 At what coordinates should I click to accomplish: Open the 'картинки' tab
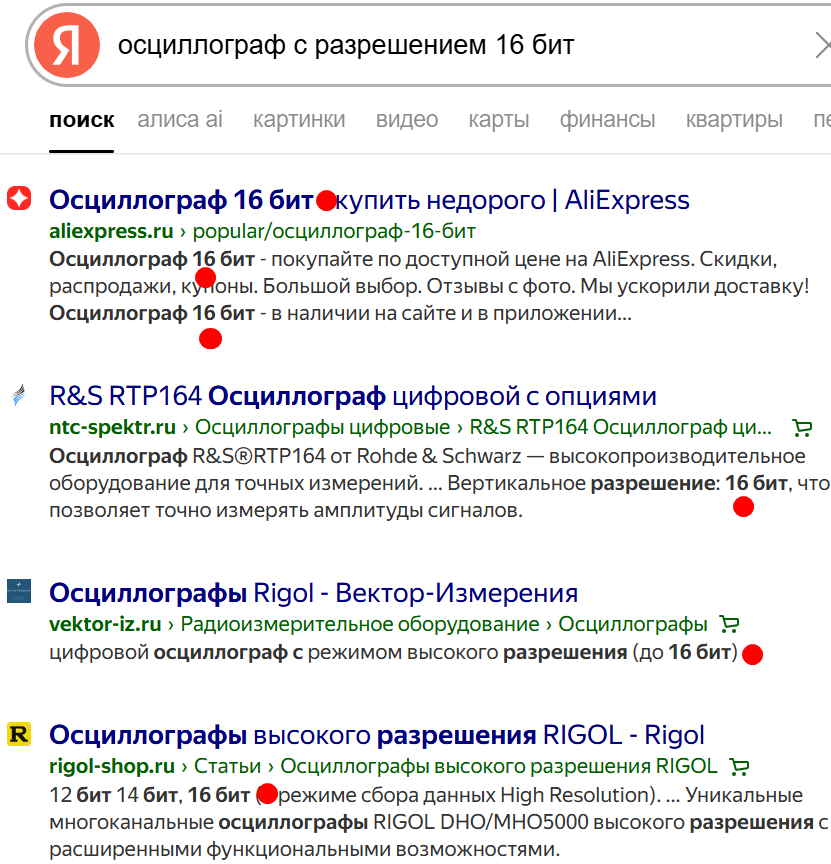coord(299,120)
